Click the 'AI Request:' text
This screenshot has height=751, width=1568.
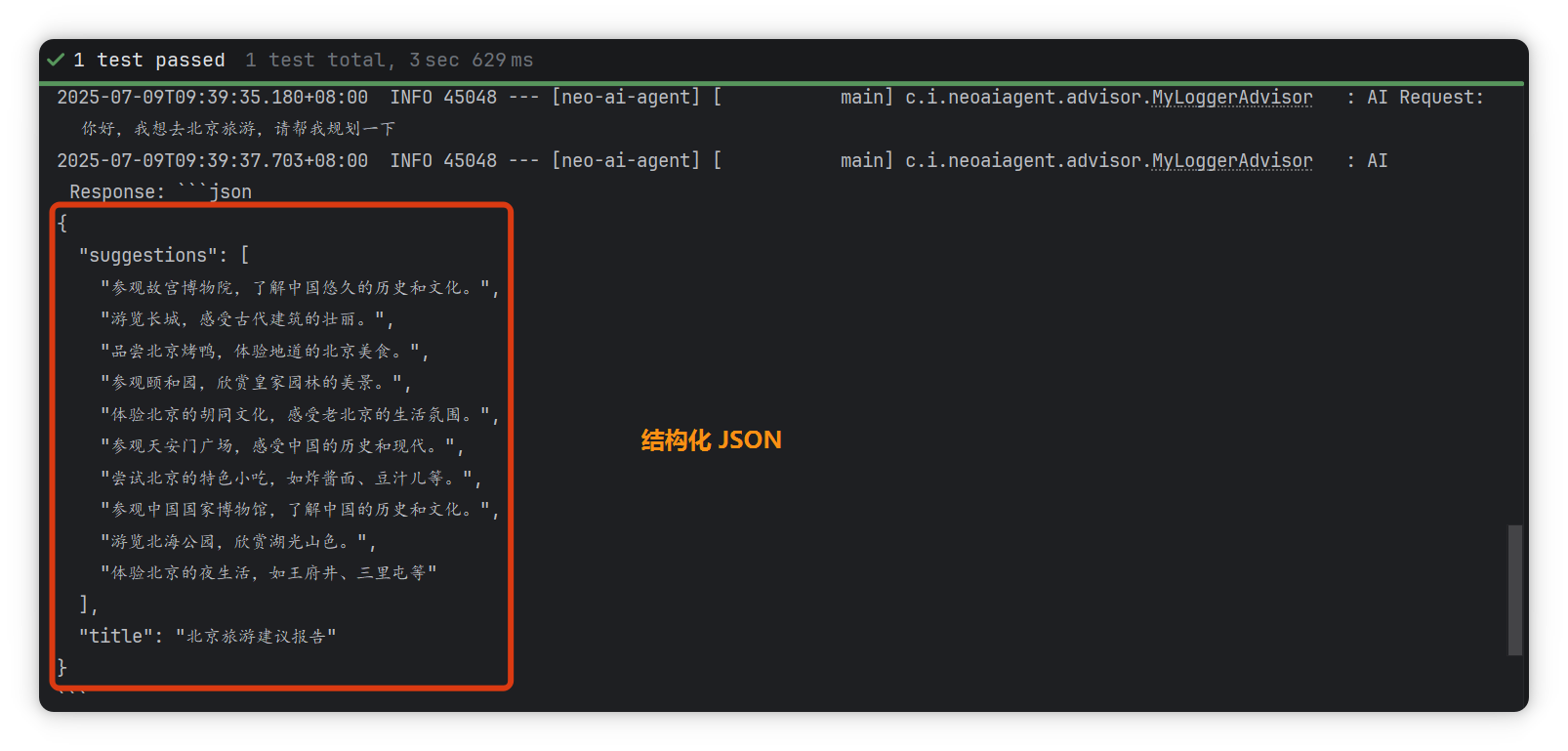(1425, 98)
